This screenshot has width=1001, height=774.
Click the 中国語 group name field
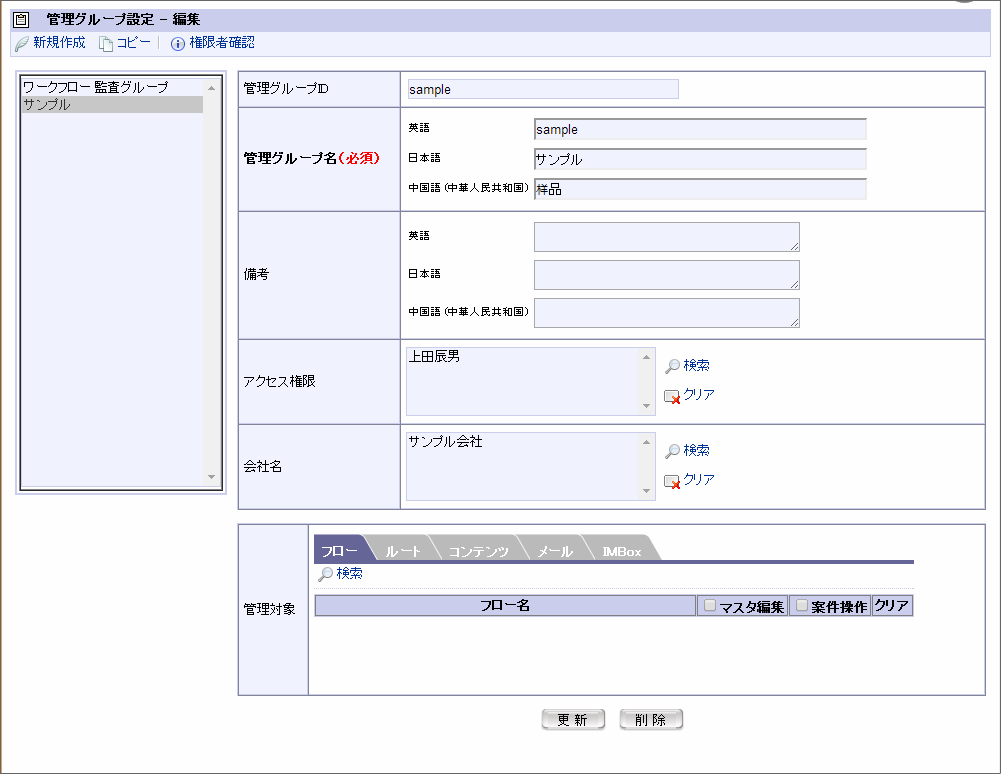click(700, 190)
